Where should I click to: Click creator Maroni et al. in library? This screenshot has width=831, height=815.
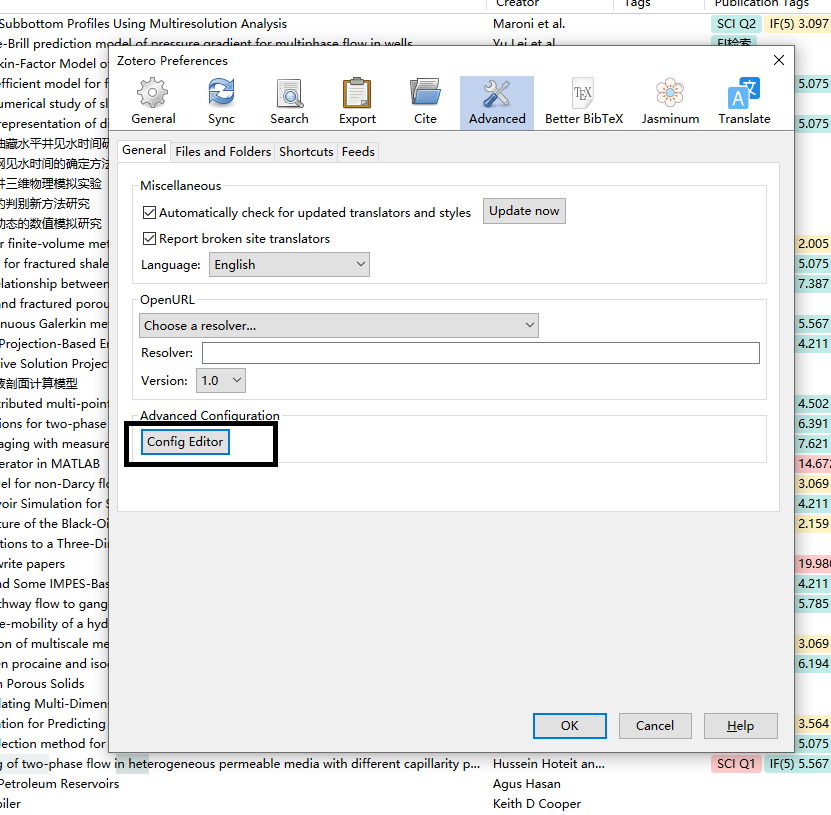(x=529, y=24)
